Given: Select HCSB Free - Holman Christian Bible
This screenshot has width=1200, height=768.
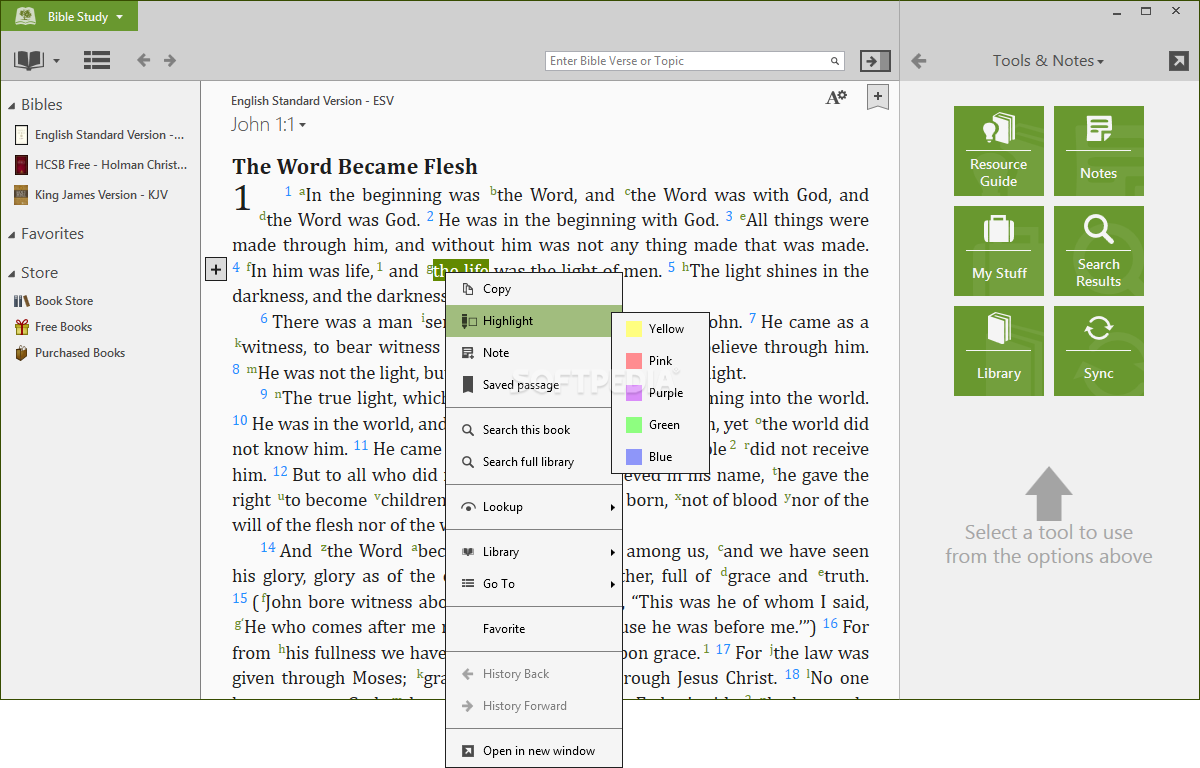Looking at the screenshot, I should [x=100, y=164].
